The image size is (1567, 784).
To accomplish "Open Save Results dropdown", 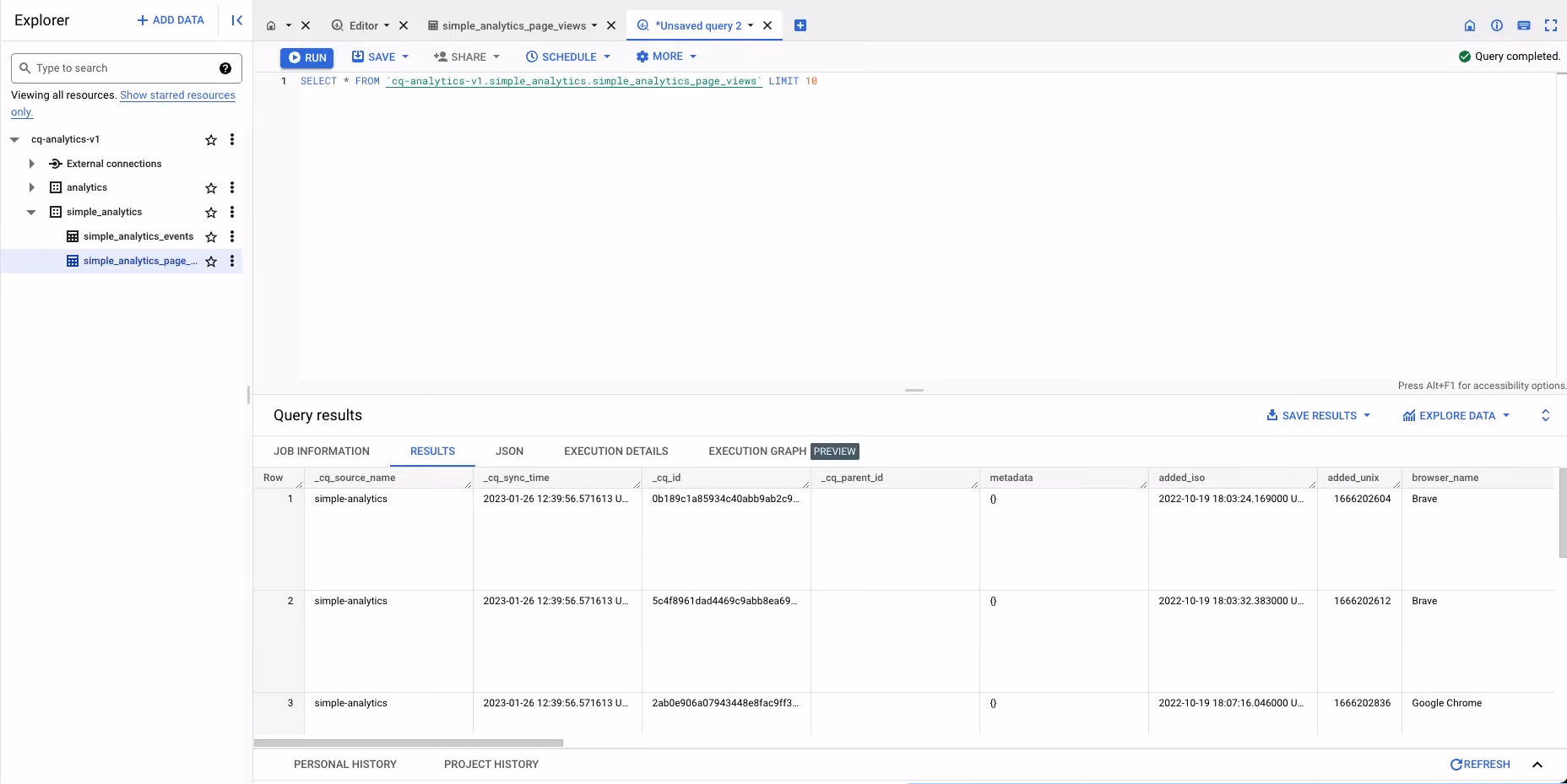I will pos(1318,416).
